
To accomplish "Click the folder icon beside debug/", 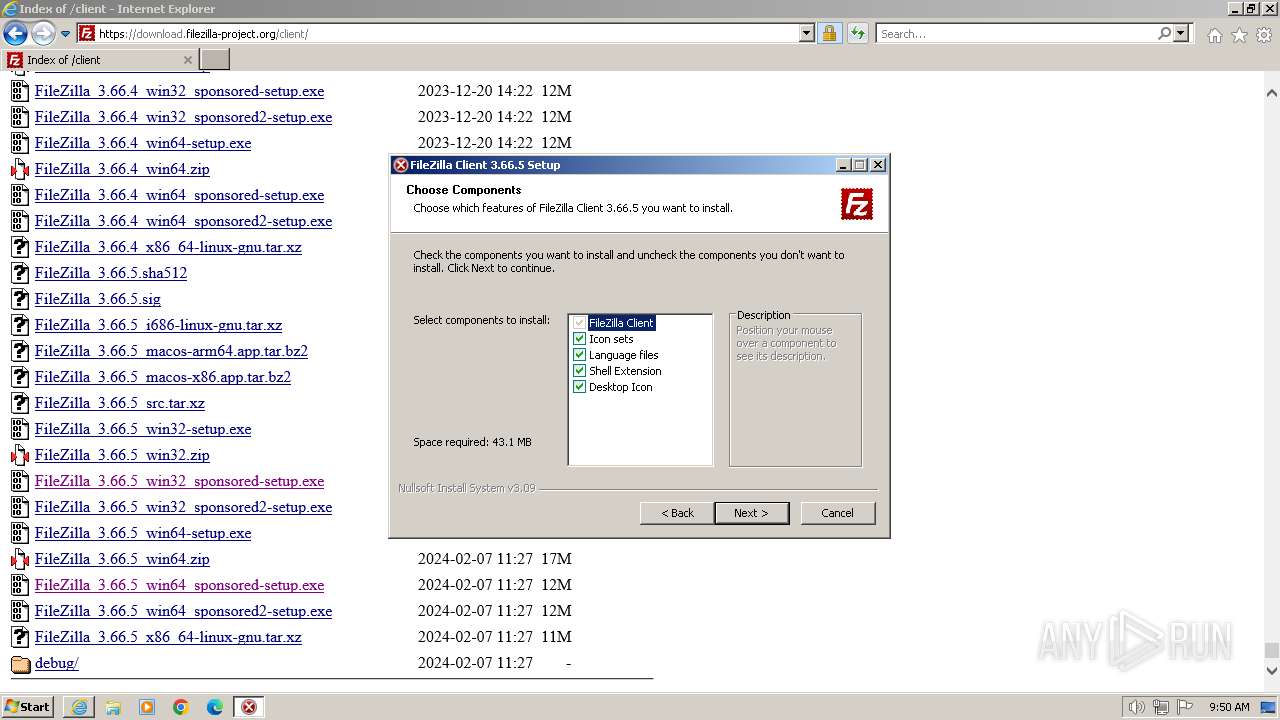I will pyautogui.click(x=20, y=663).
